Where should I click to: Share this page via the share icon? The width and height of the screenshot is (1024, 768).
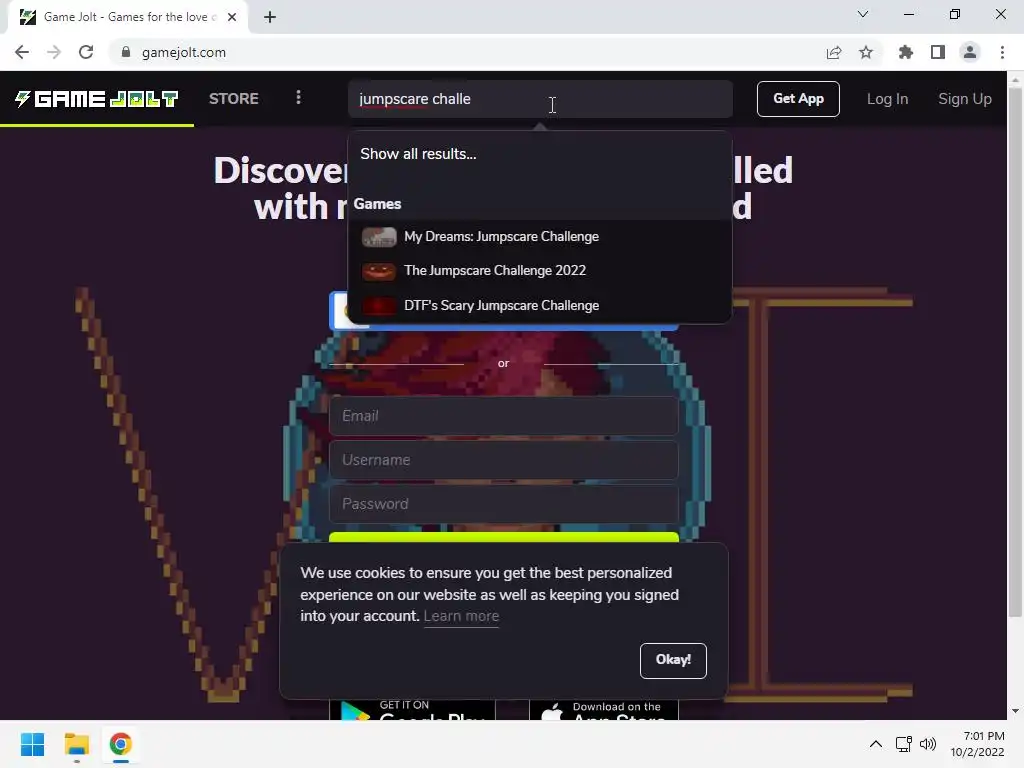tap(833, 52)
